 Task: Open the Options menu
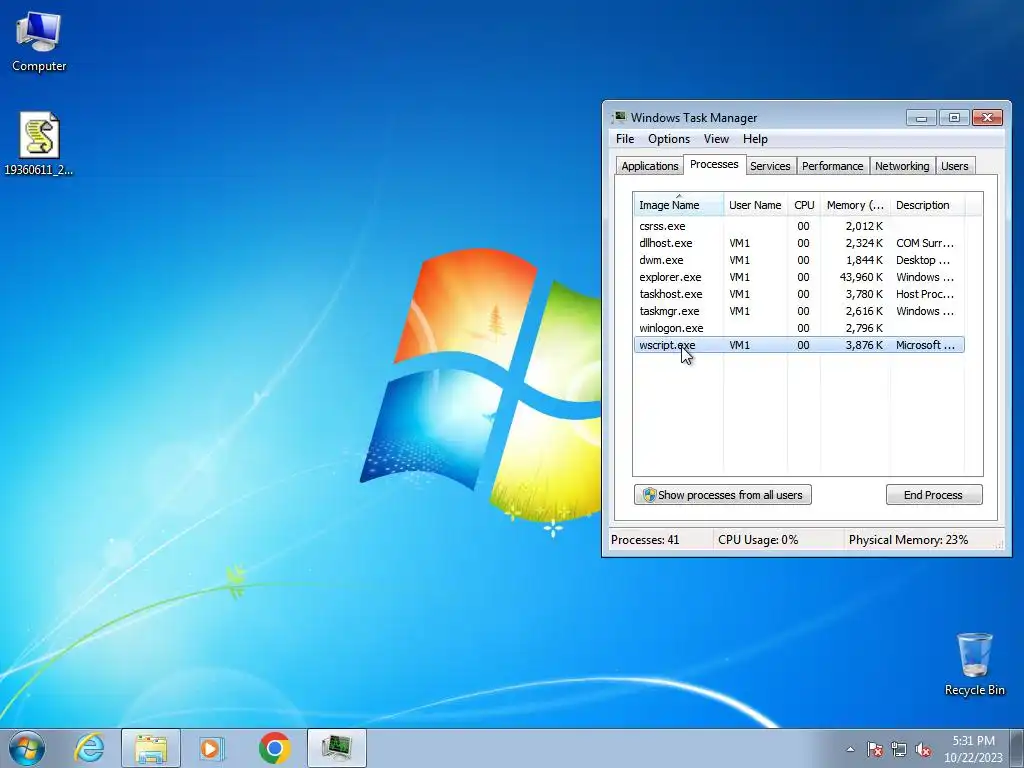[x=669, y=138]
